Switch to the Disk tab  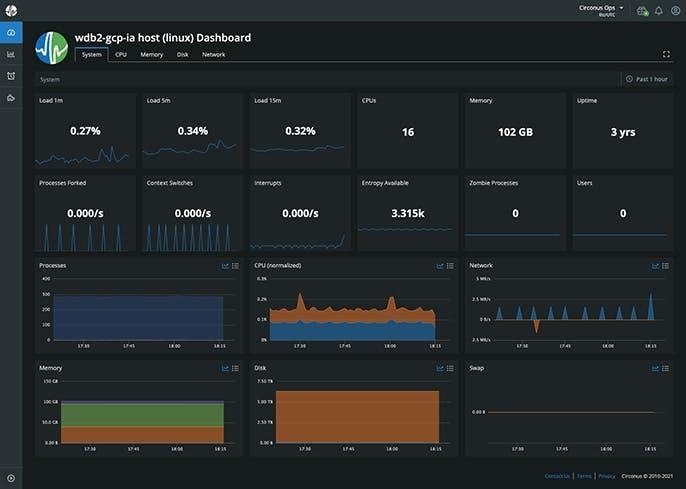point(182,55)
